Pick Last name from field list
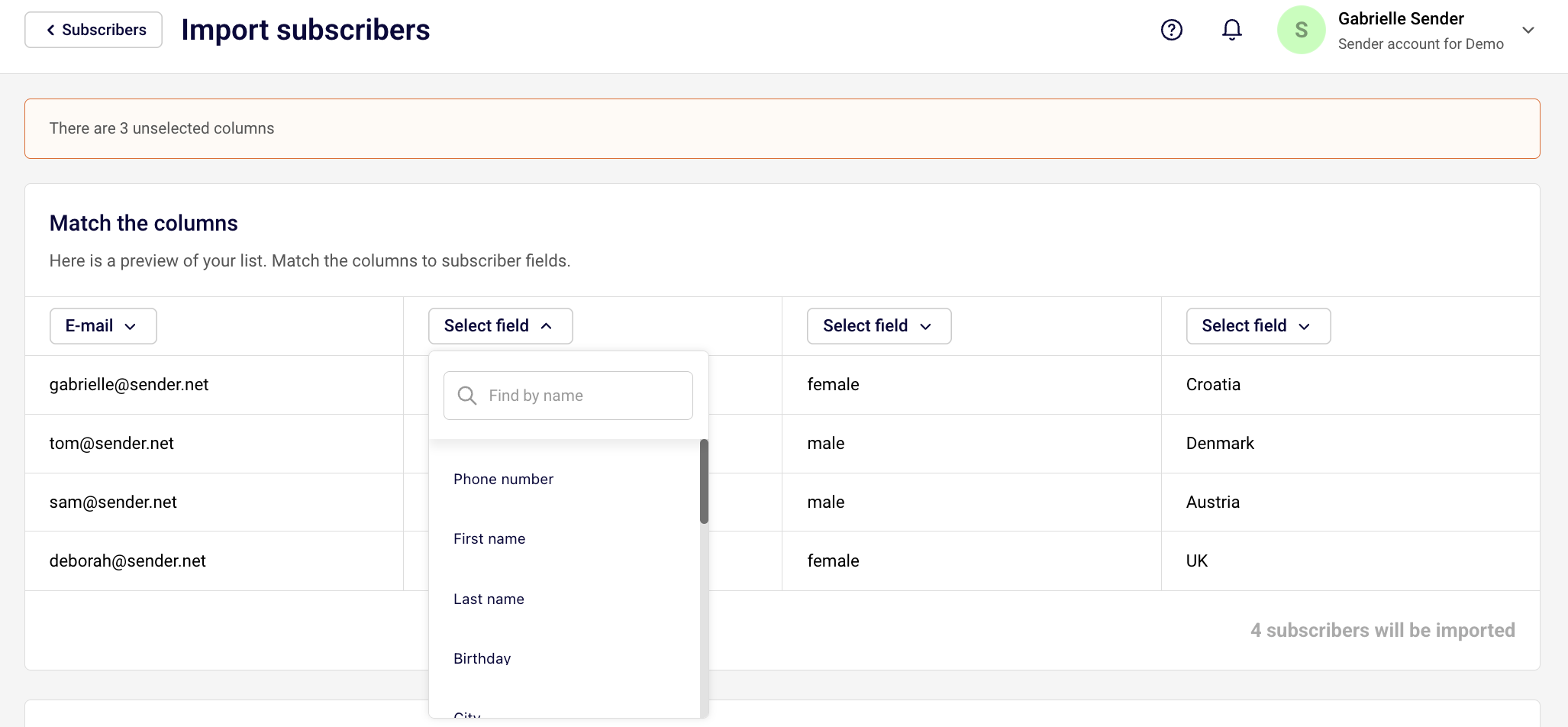Screen dimensions: 1568x727 (489, 599)
